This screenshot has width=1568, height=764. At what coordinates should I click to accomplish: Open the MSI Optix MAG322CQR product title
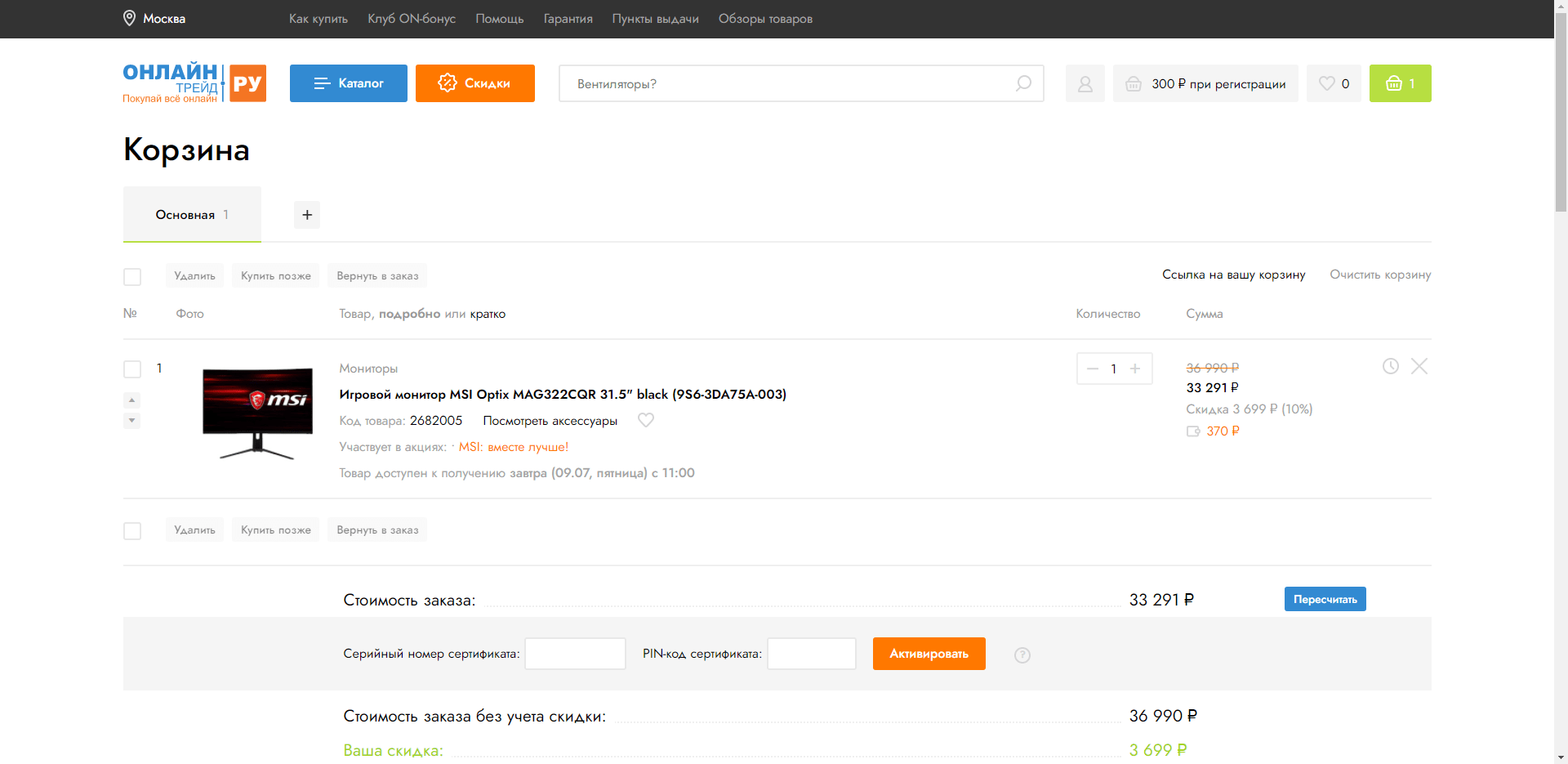(x=563, y=394)
